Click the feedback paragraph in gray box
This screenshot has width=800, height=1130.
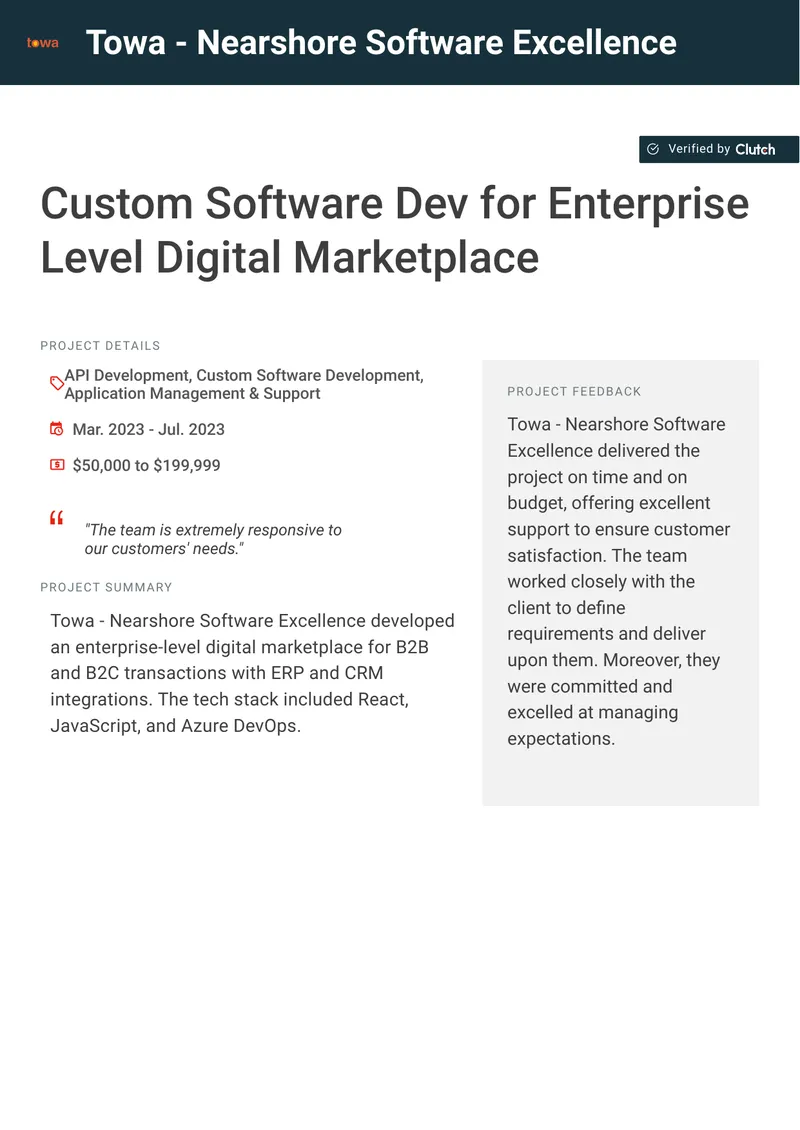pos(619,582)
